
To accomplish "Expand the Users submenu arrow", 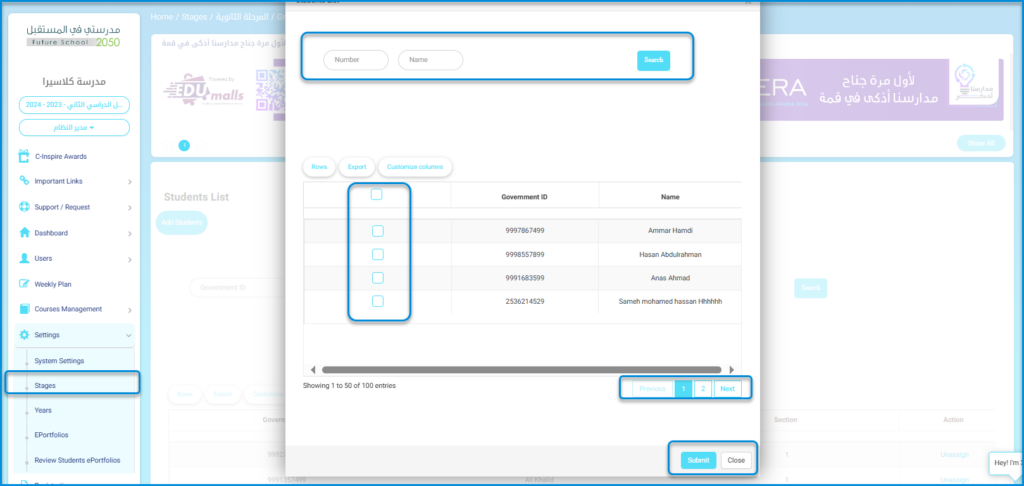I will point(130,259).
